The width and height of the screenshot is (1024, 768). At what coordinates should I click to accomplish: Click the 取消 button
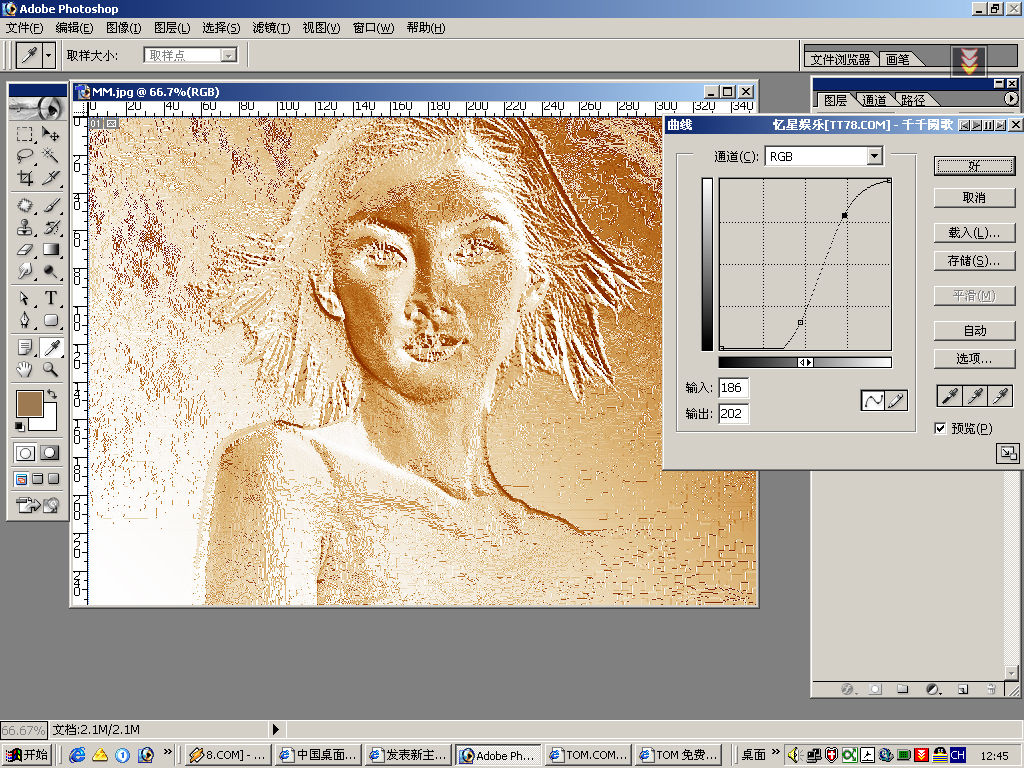[974, 197]
